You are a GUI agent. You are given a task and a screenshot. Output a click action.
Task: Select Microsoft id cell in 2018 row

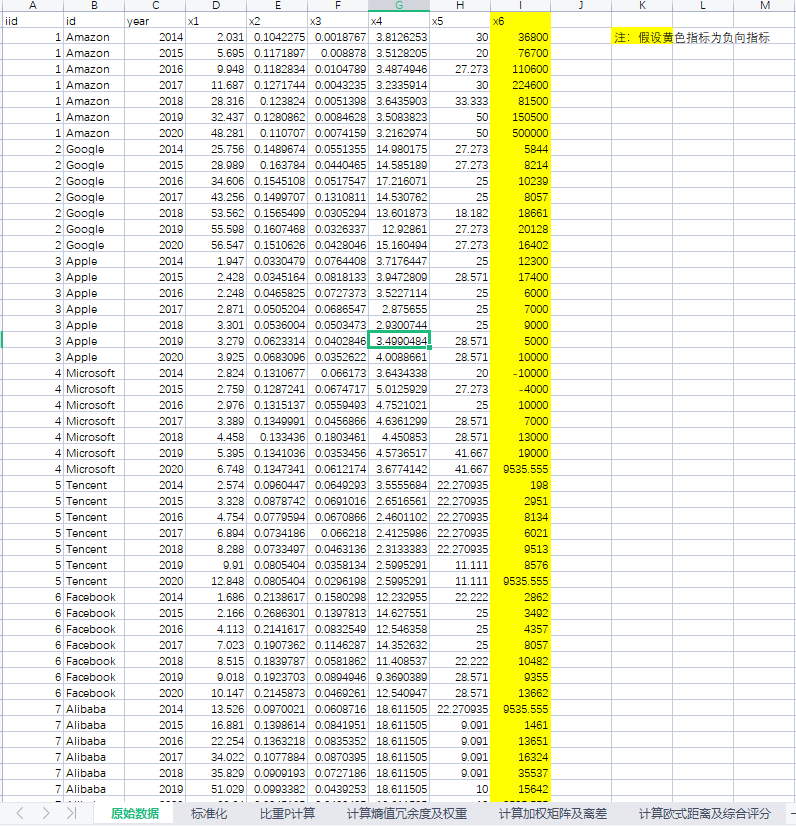[x=94, y=437]
